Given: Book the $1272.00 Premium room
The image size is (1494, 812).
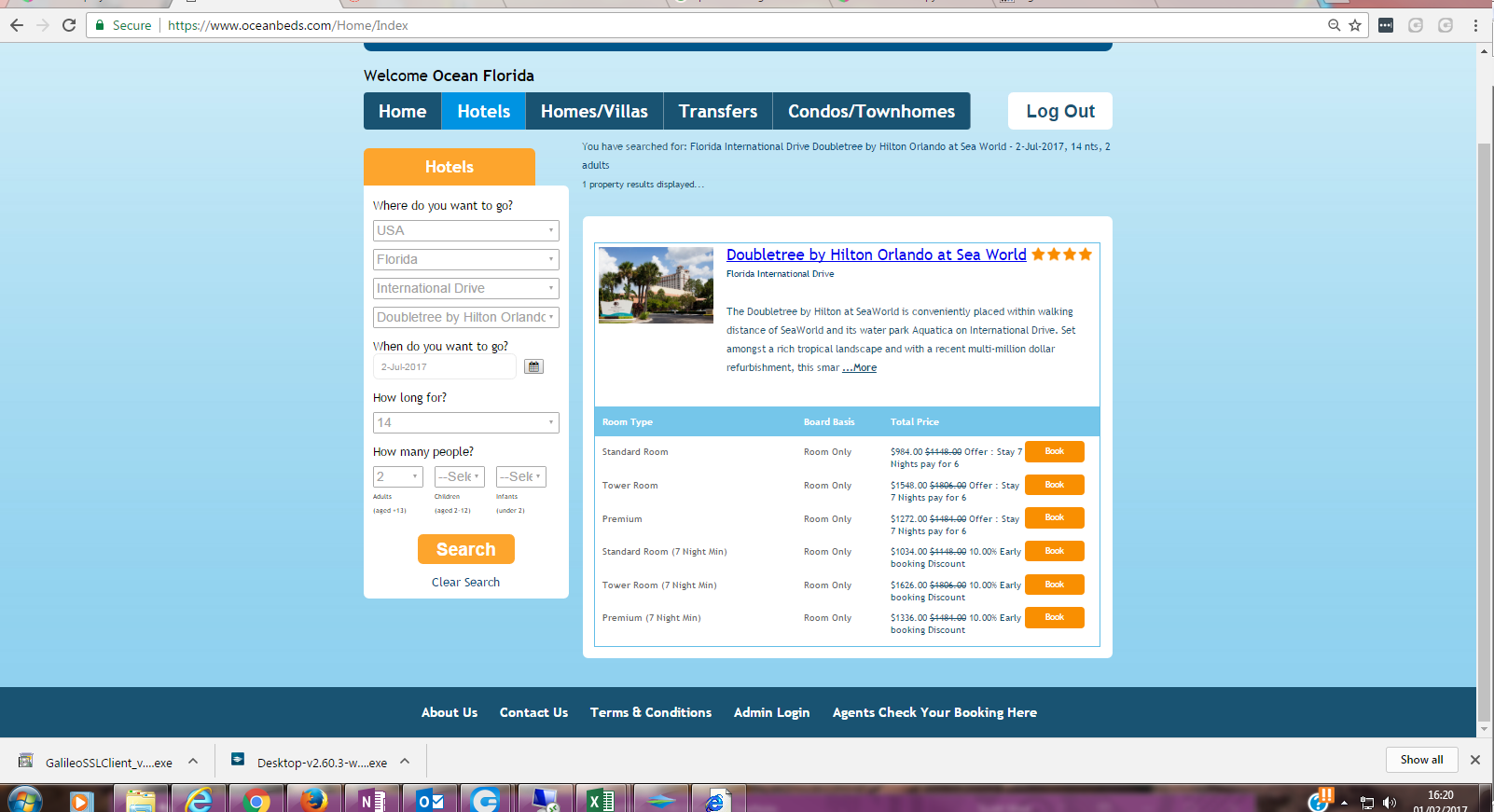Looking at the screenshot, I should tap(1055, 517).
